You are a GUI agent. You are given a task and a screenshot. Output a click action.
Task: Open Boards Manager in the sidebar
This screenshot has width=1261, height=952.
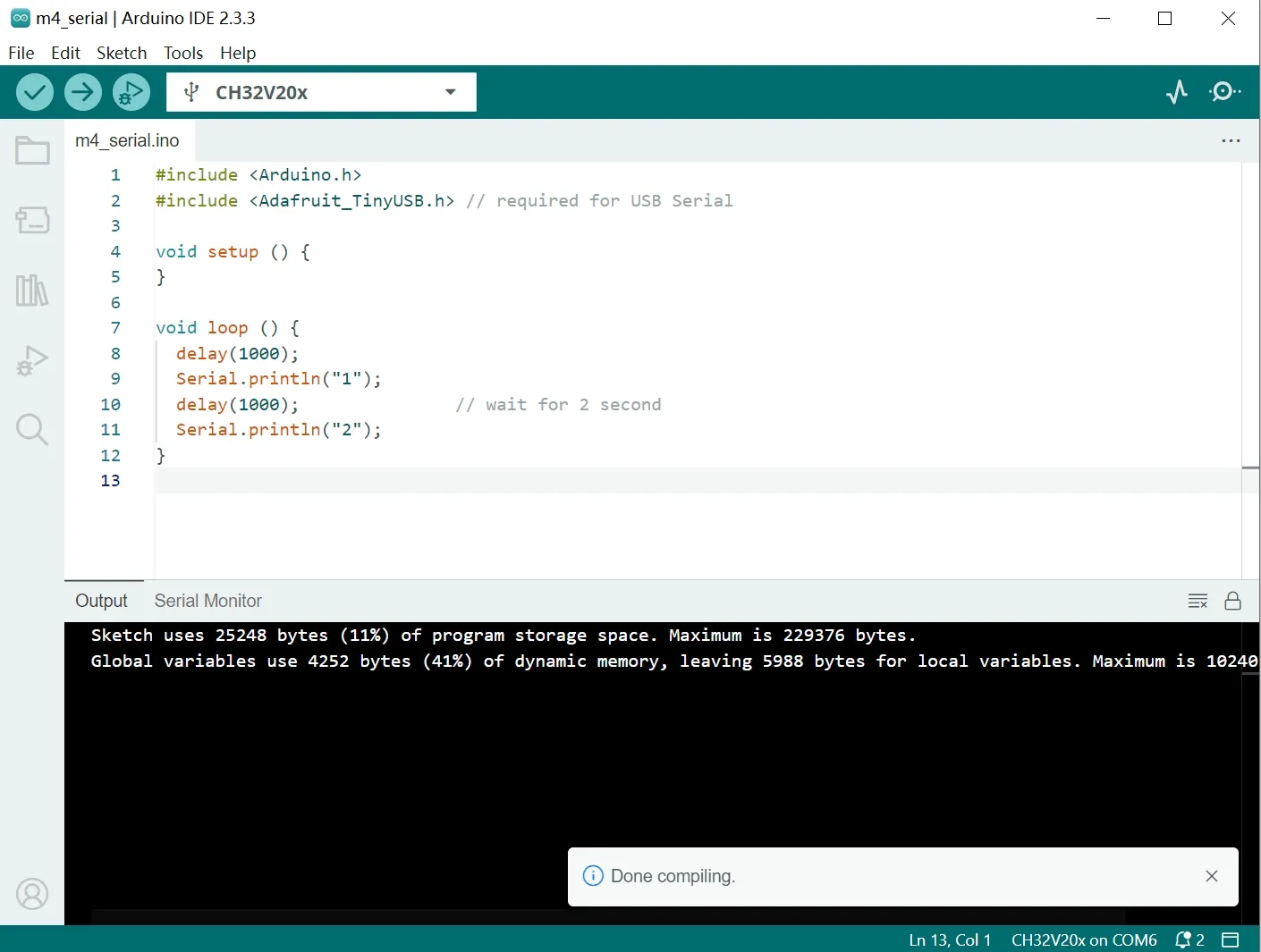click(32, 220)
